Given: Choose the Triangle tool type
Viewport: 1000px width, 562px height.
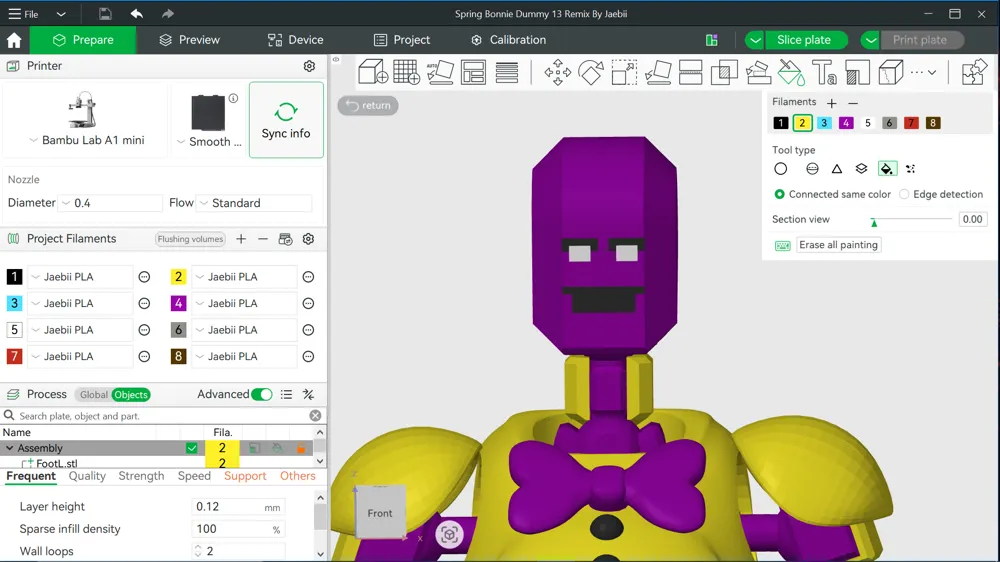Looking at the screenshot, I should (837, 169).
